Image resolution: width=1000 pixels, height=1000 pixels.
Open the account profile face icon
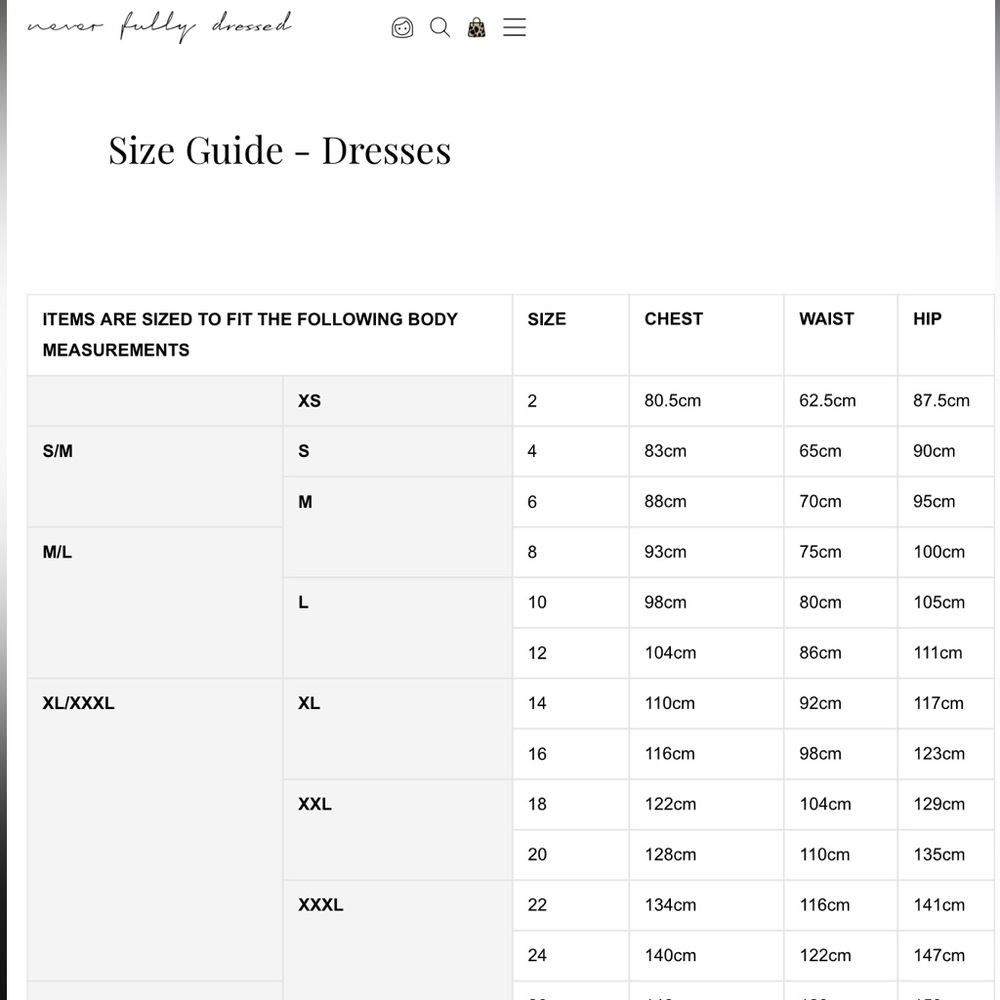pos(402,27)
